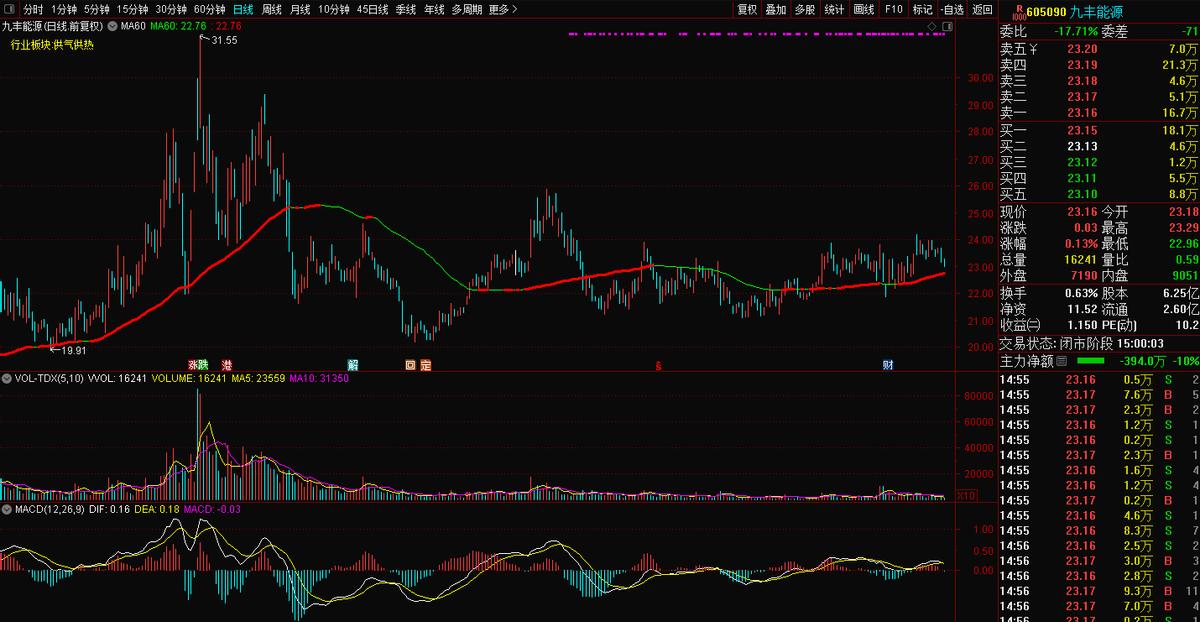Click the 定 event marker on chart

pos(425,365)
